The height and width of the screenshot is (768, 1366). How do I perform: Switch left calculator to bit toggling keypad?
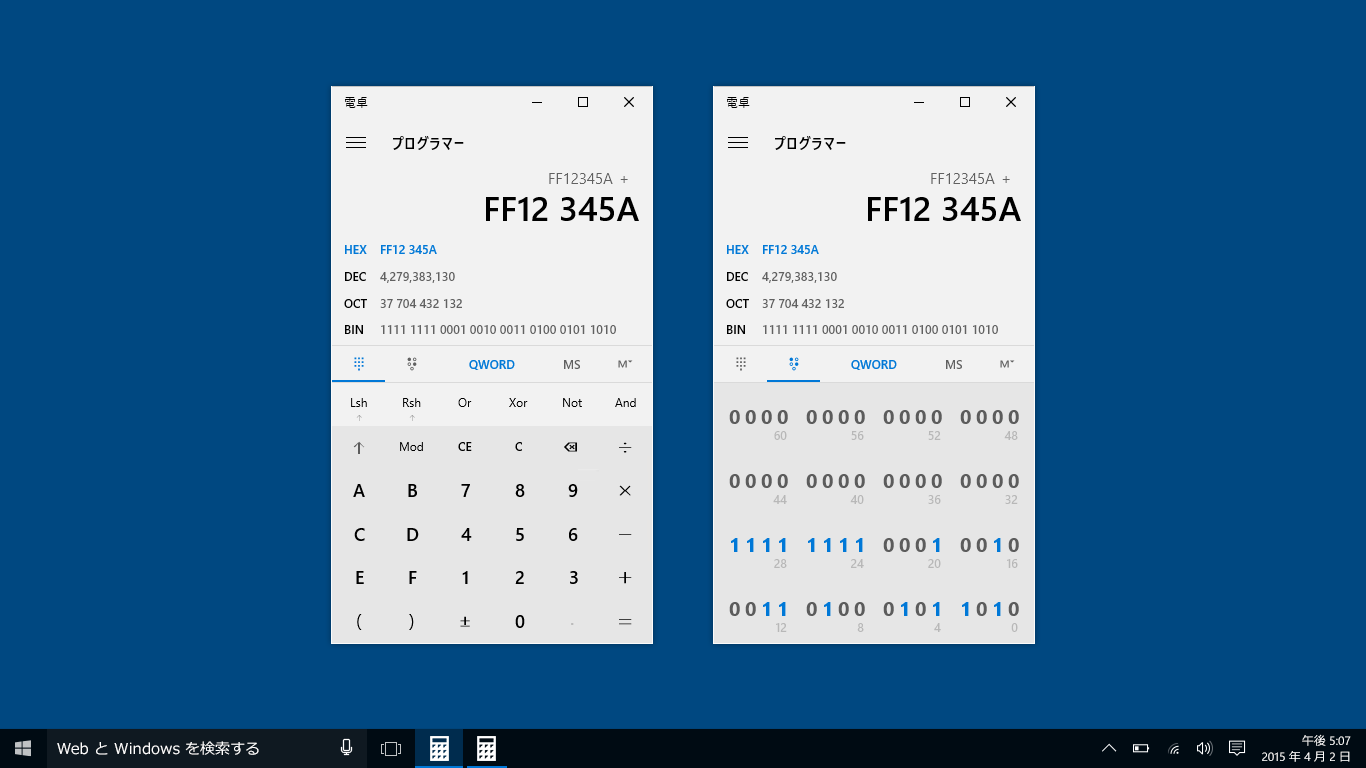(x=411, y=364)
